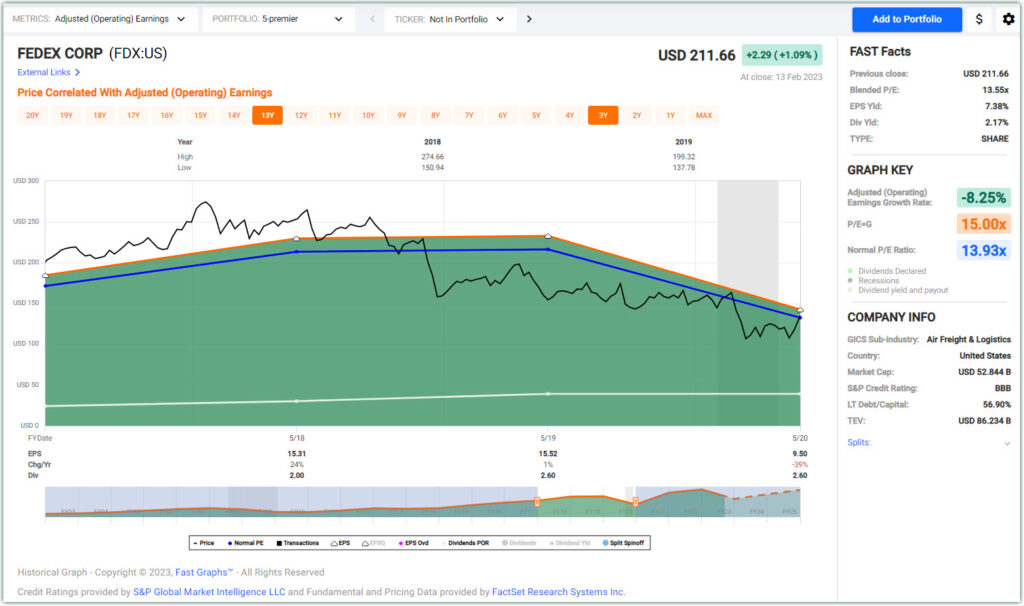This screenshot has height=606, width=1024.
Task: Click the EPS triangle marker at 5/19
Action: 547,237
